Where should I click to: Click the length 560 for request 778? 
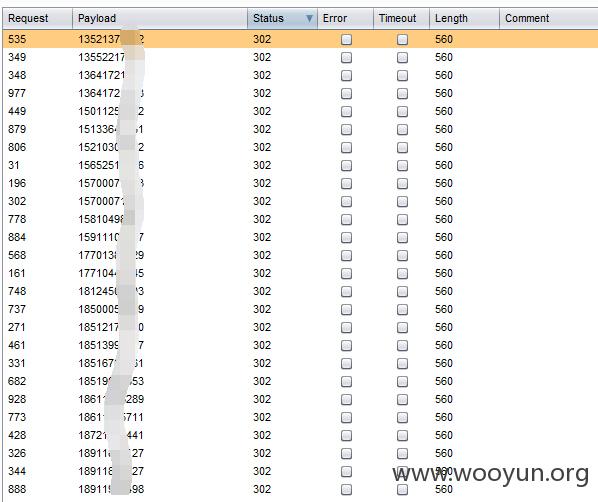[444, 219]
